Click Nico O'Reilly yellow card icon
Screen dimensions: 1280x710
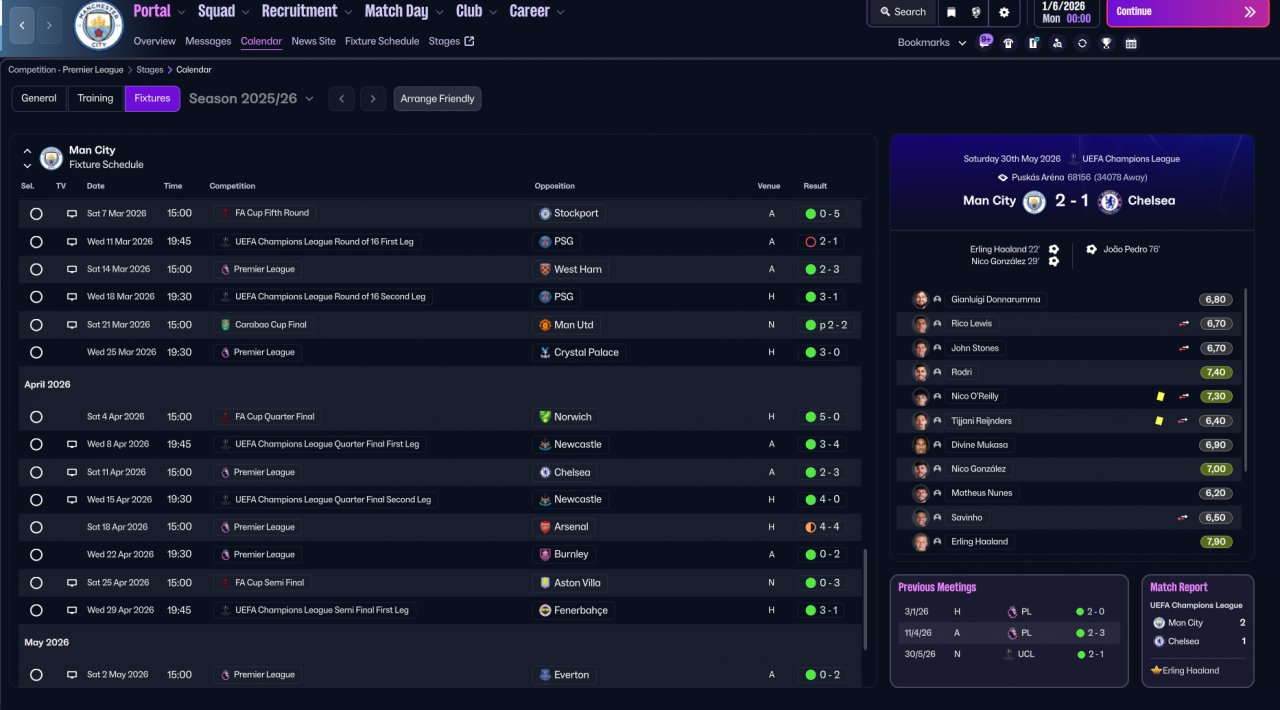tap(1161, 396)
